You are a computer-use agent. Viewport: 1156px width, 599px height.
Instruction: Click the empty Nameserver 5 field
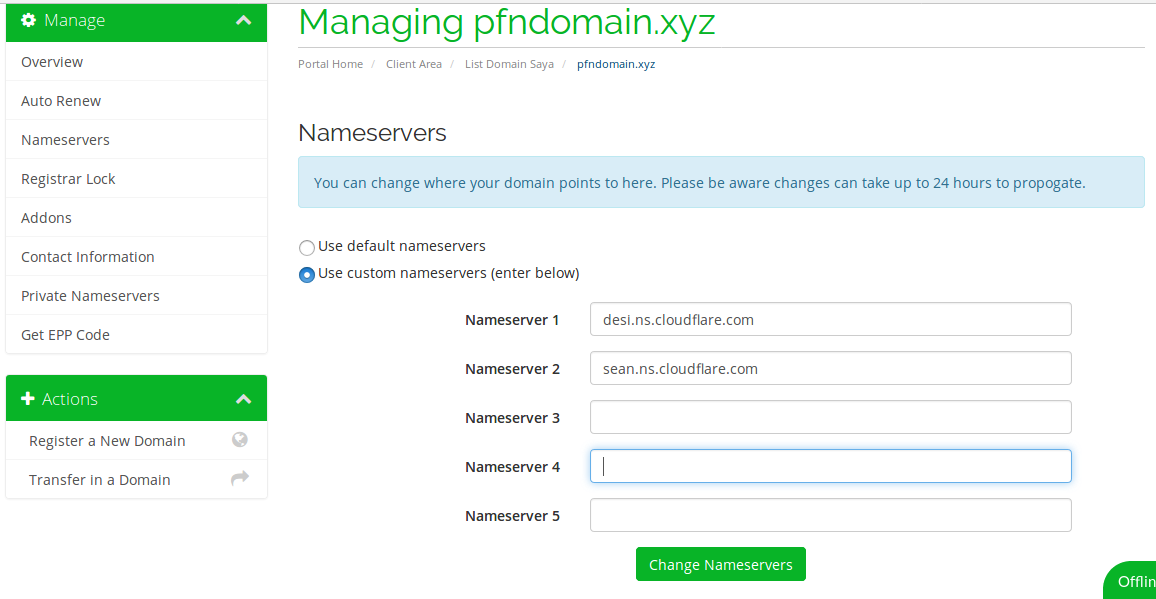click(x=830, y=516)
